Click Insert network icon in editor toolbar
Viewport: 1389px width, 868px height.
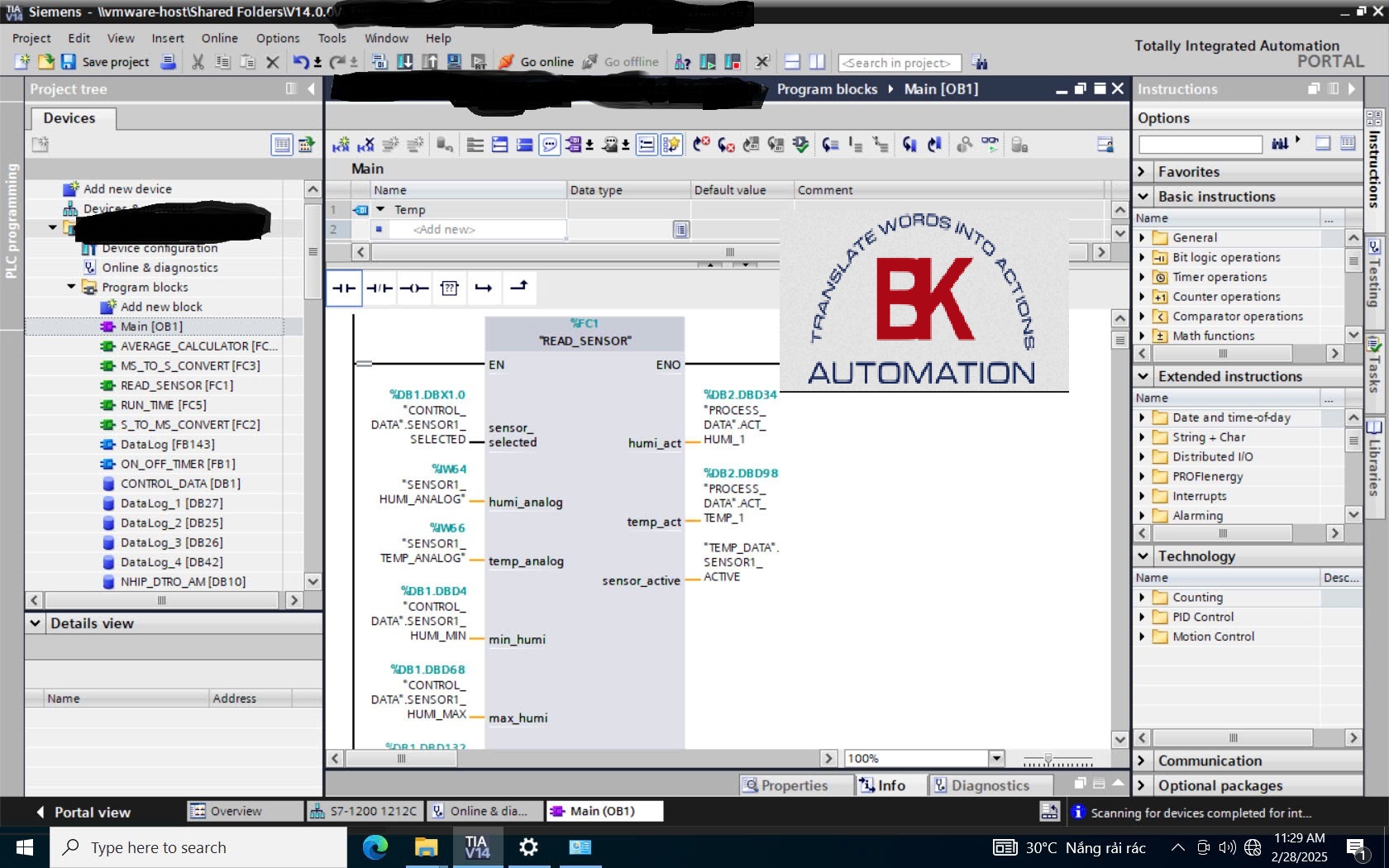[x=341, y=145]
